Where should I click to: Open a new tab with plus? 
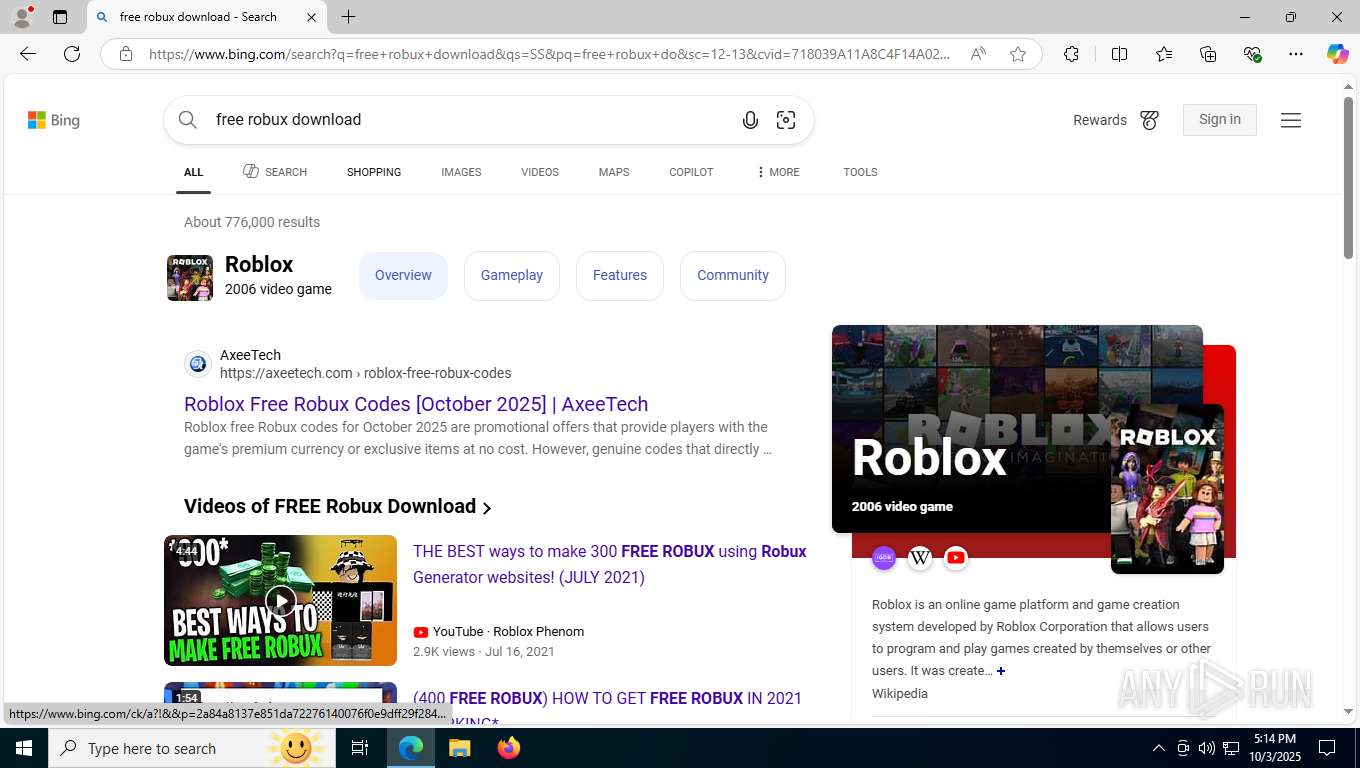pyautogui.click(x=348, y=17)
